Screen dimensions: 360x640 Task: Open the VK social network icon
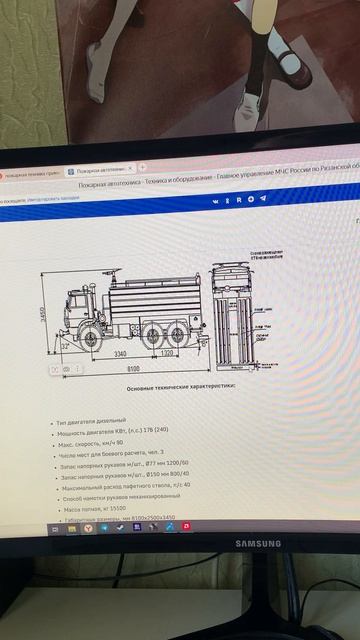216,201
